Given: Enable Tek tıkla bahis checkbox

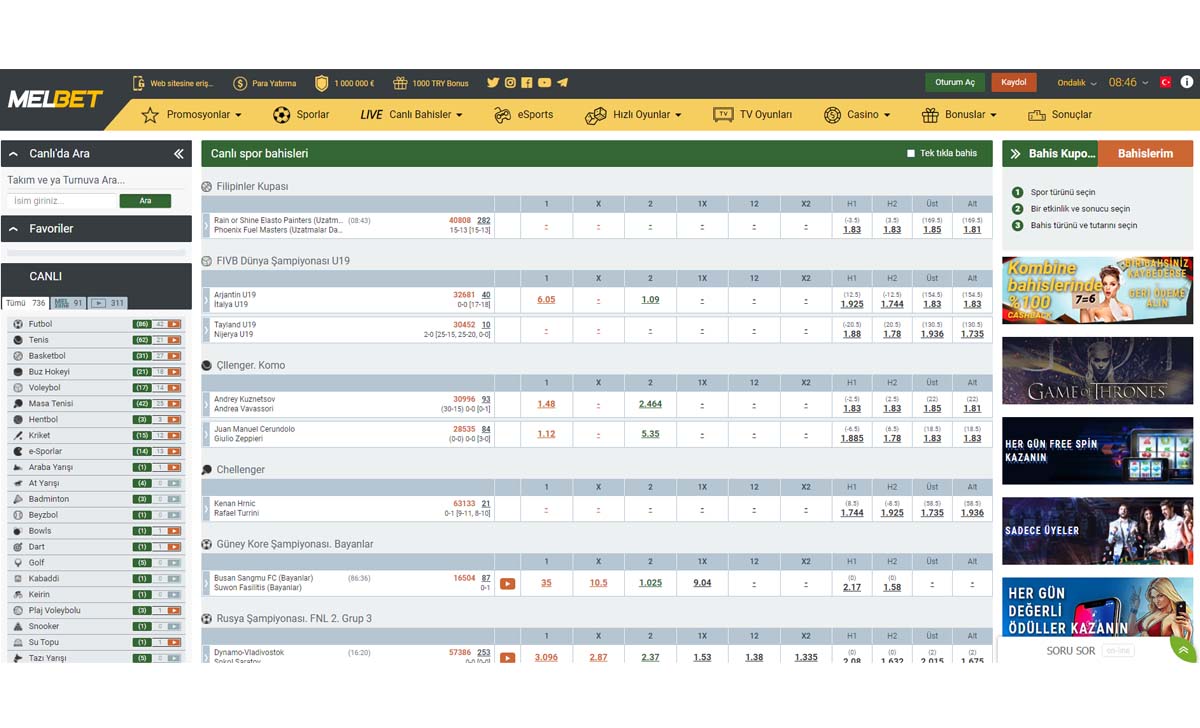Looking at the screenshot, I should 911,154.
